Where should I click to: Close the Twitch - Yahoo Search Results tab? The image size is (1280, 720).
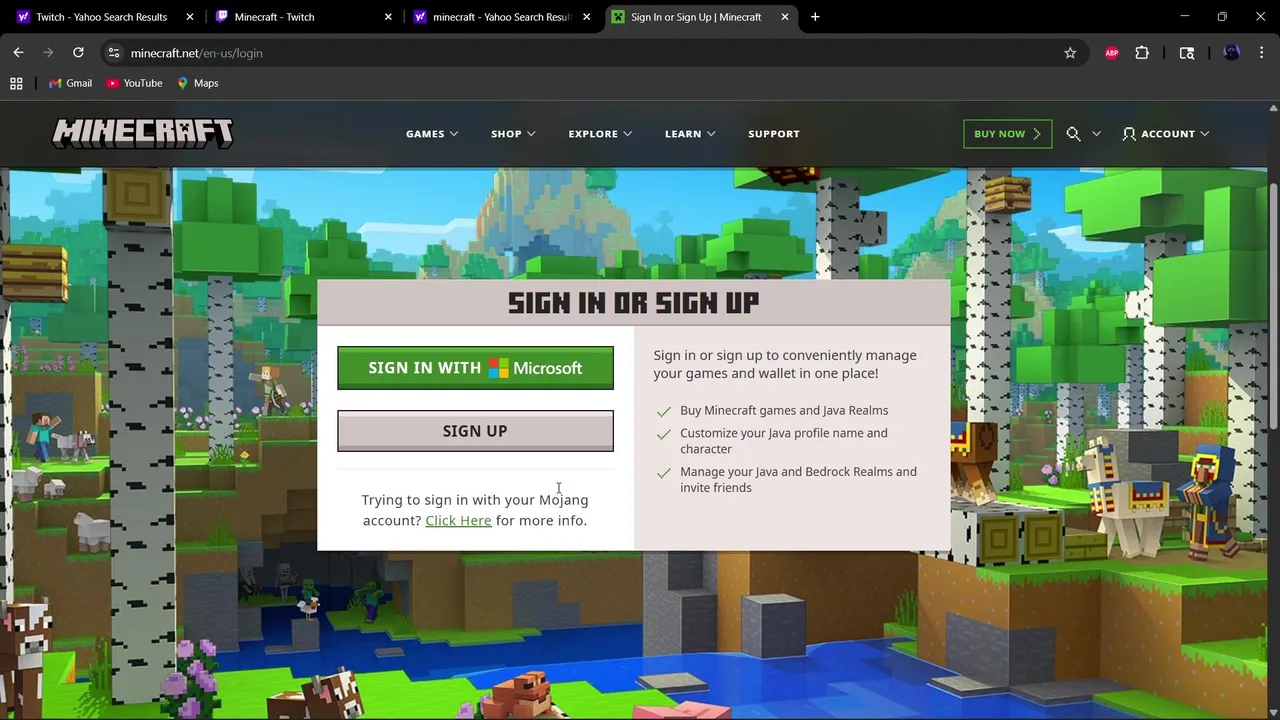click(189, 17)
